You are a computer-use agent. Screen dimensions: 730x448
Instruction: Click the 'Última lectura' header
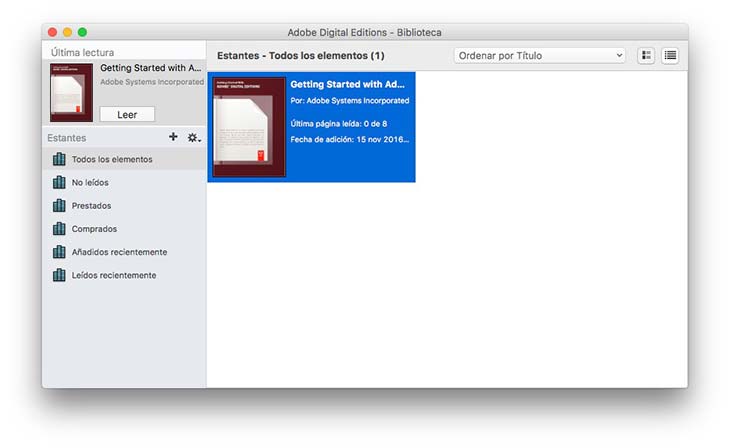82,53
